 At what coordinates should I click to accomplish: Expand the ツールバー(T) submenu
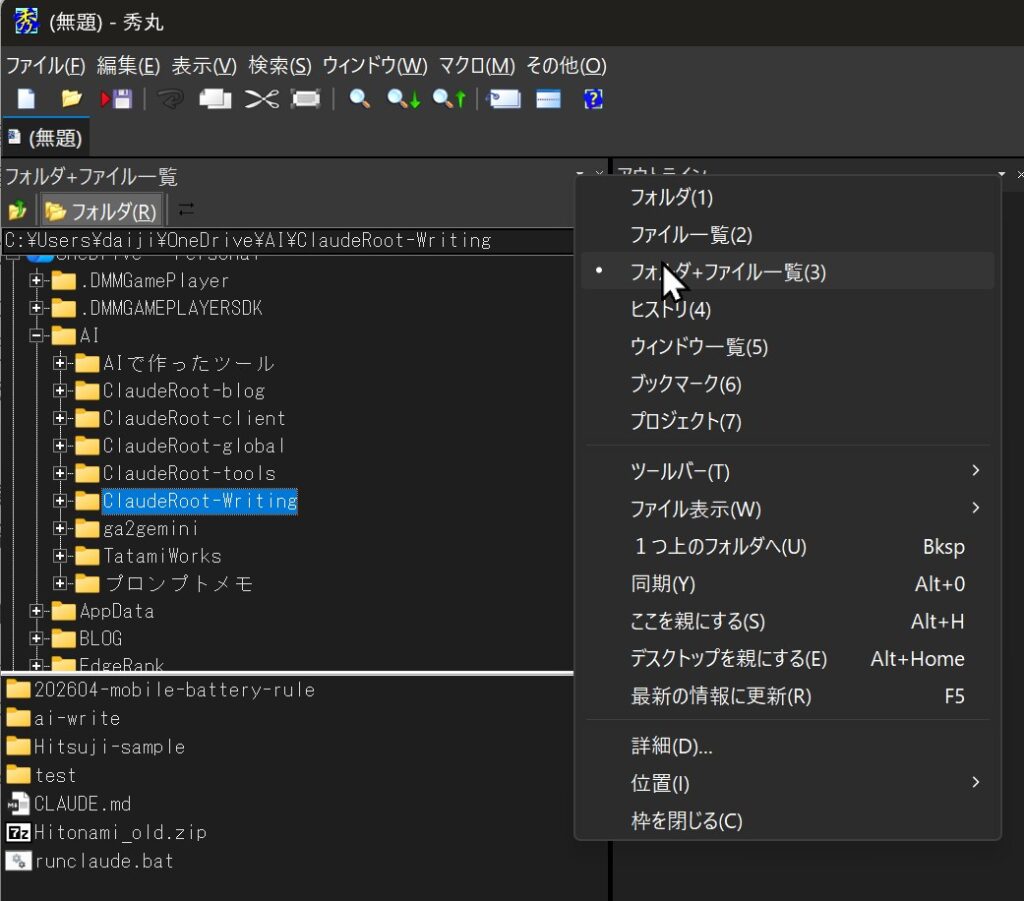tap(680, 471)
